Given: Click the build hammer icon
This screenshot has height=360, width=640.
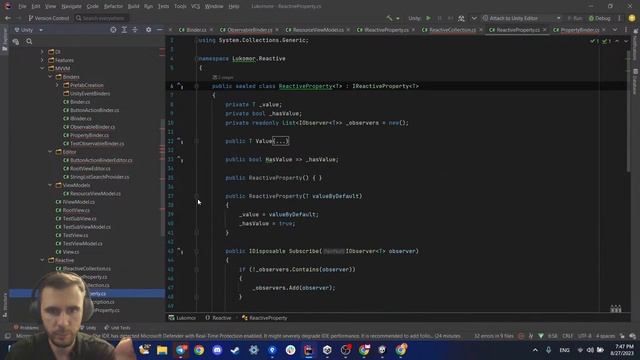Looking at the screenshot, I should click(x=389, y=18).
